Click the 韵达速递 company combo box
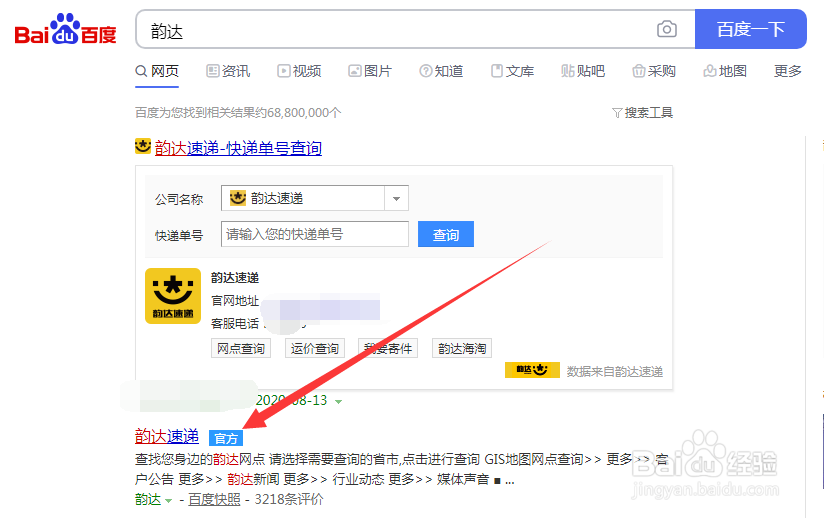This screenshot has width=824, height=518. (314, 198)
